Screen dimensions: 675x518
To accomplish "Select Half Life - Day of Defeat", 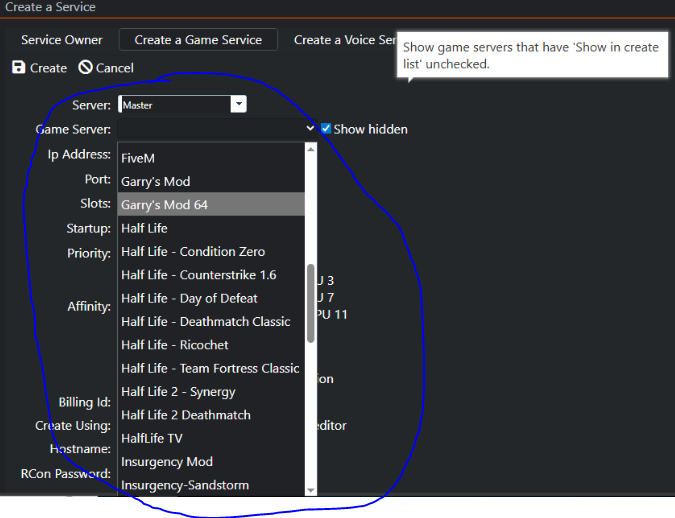I will [189, 298].
